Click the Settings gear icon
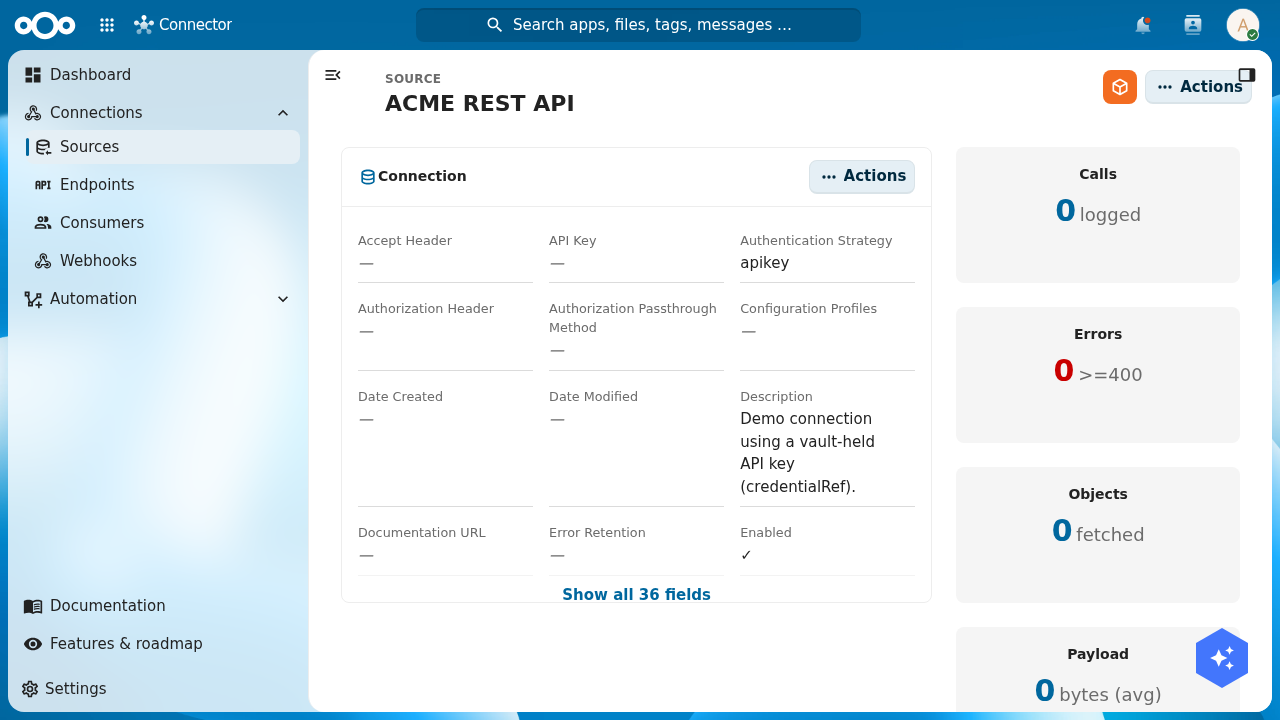This screenshot has height=720, width=1280. point(30,689)
